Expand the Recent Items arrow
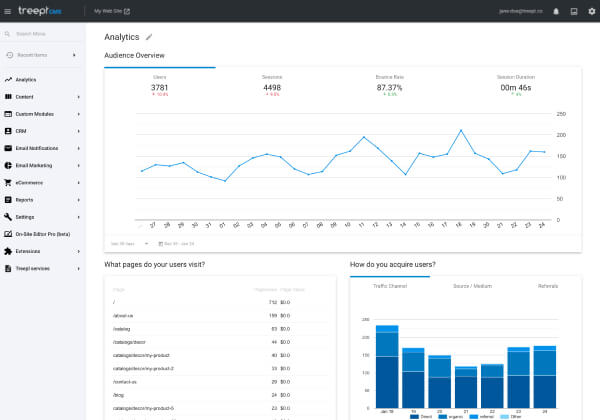Viewport: 600px width, 420px height. point(74,55)
